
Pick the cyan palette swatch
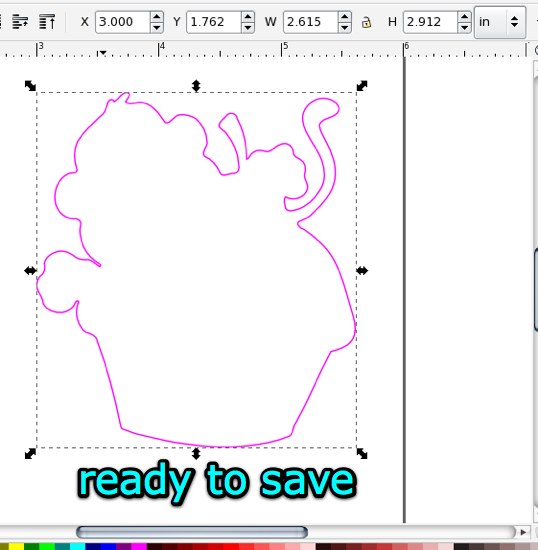pyautogui.click(x=78, y=546)
